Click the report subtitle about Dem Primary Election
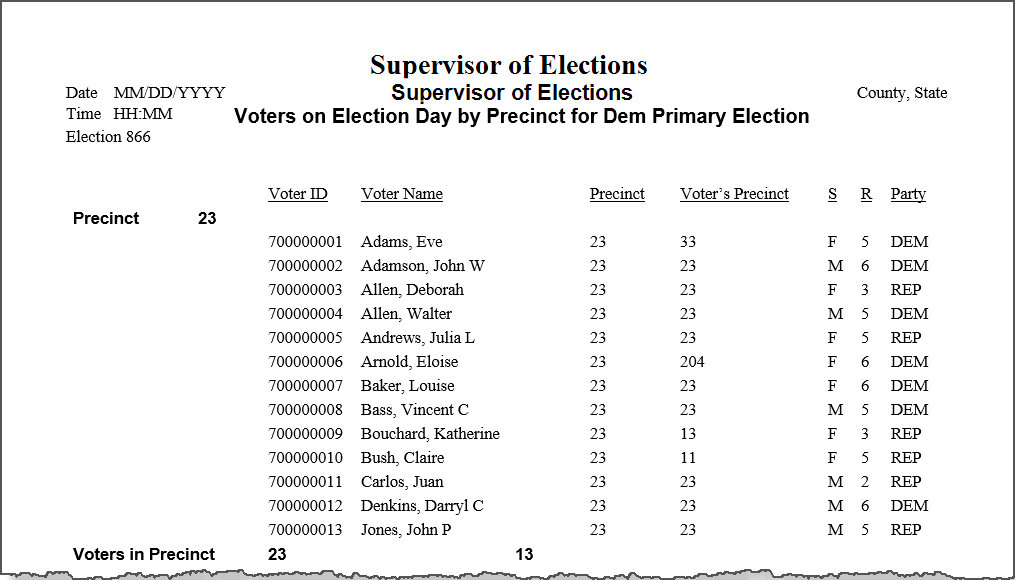 click(521, 117)
